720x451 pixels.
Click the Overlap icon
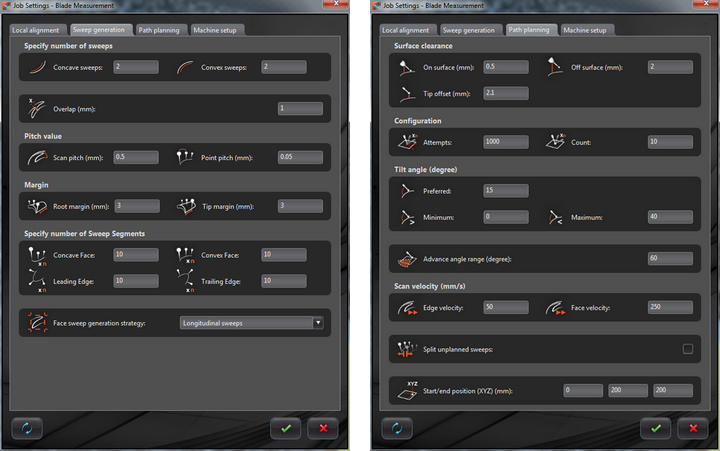tap(35, 107)
